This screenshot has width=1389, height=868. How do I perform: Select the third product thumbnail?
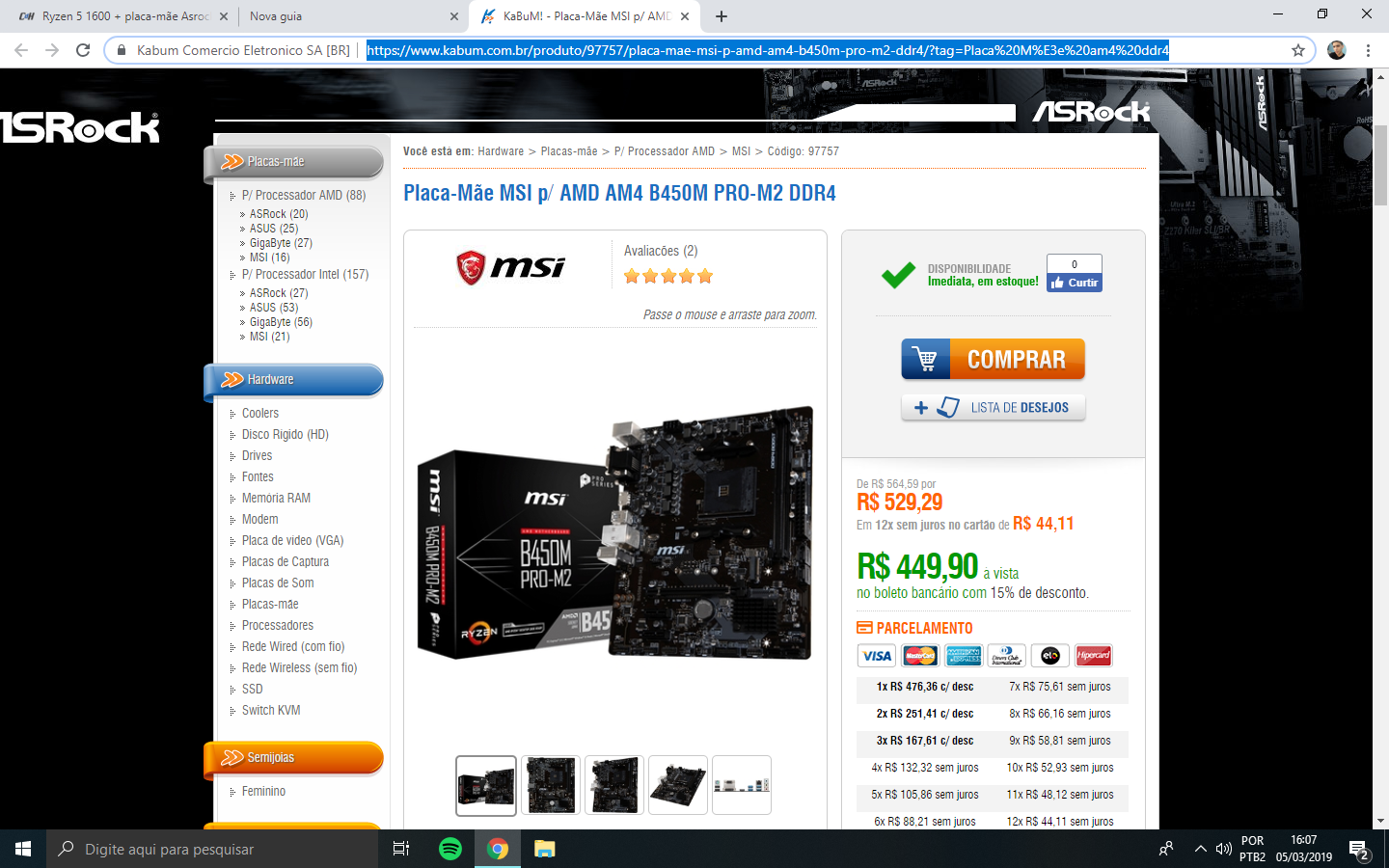613,785
